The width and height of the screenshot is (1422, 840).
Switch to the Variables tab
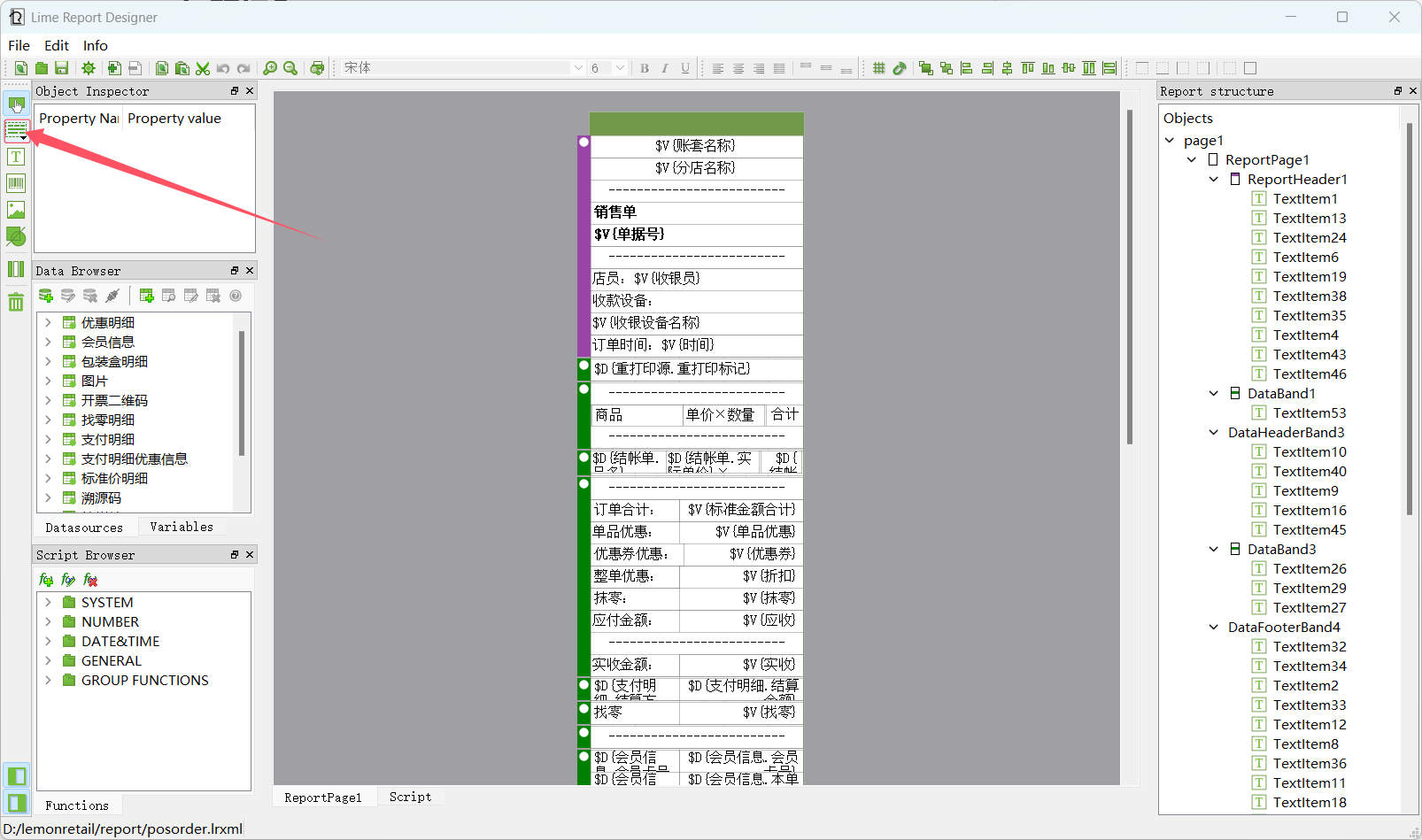182,527
